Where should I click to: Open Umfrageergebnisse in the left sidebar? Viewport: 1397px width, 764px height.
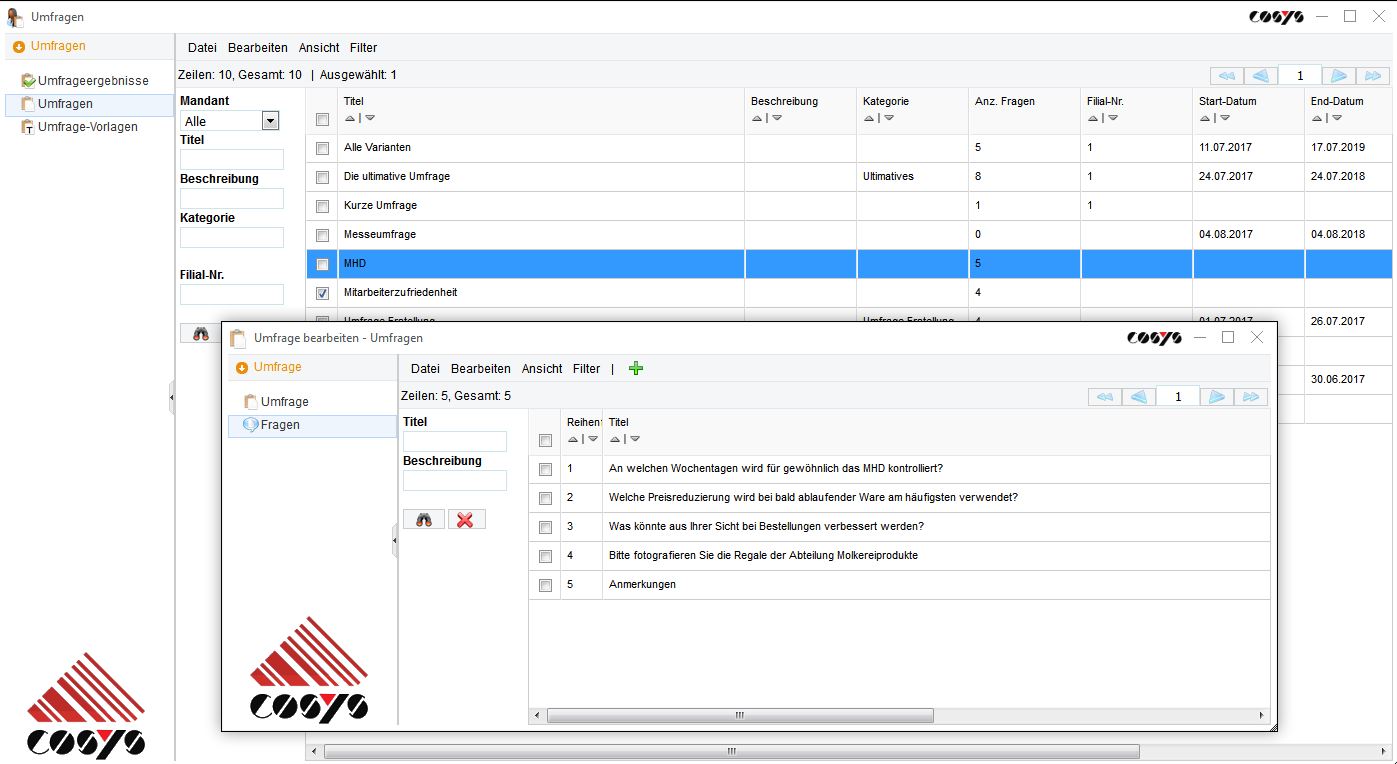click(93, 81)
